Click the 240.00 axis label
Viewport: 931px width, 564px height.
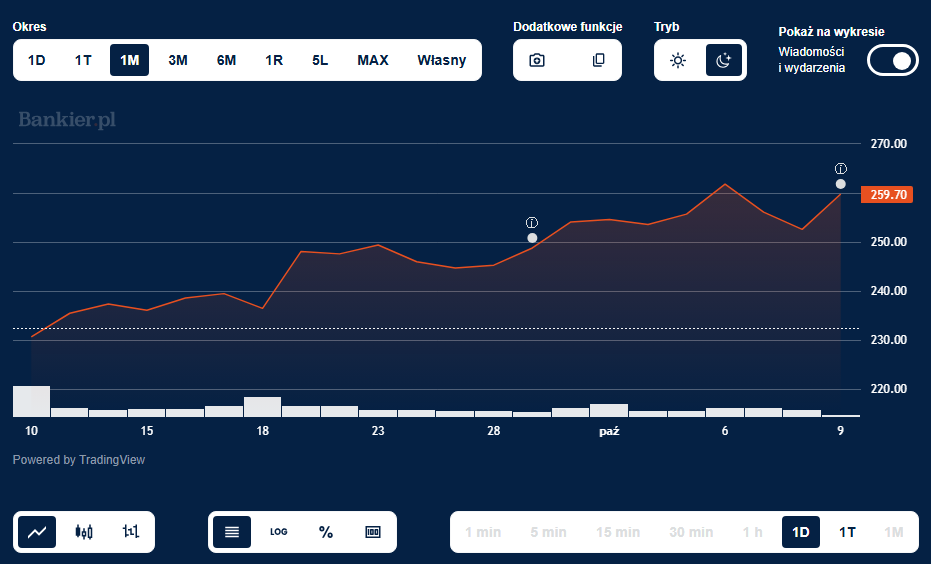889,291
